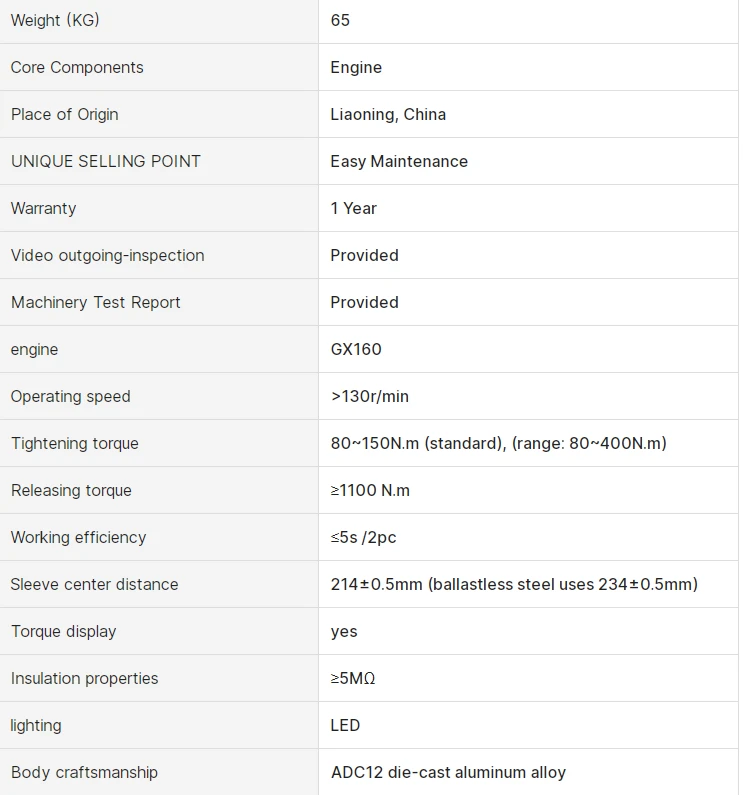743x795 pixels.
Task: Click the ADC12 die-cast aluminum alloy text
Action: click(448, 773)
